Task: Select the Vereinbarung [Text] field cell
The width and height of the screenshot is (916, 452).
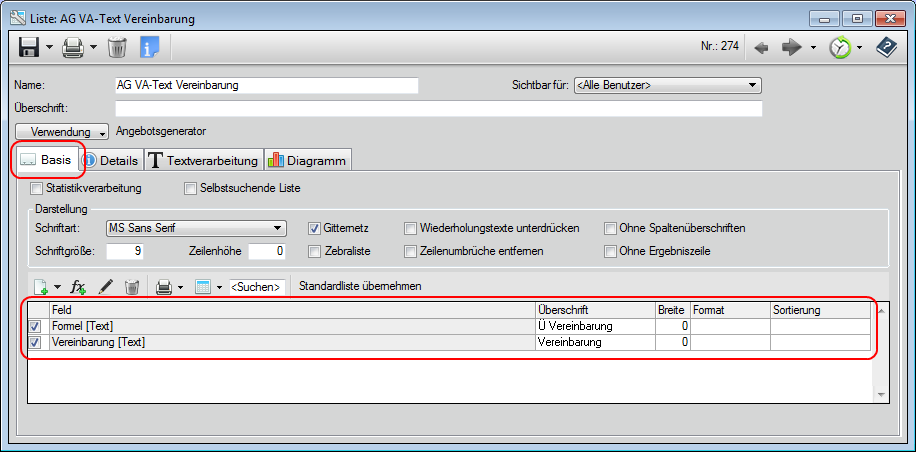Action: coord(293,342)
